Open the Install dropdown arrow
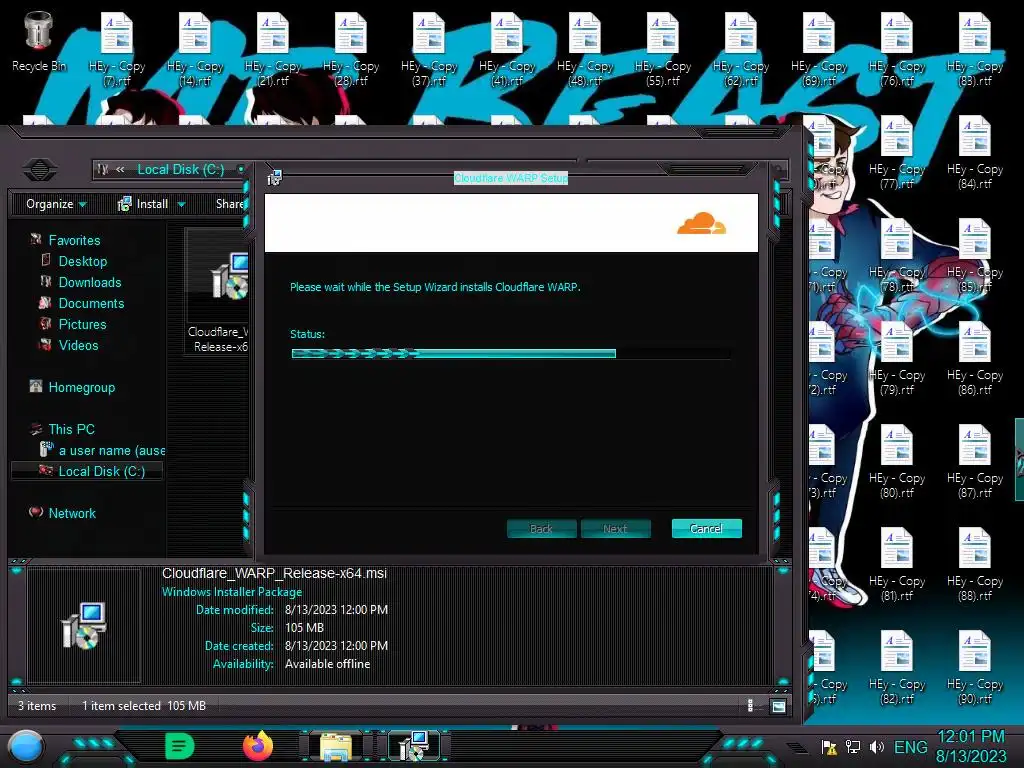Image resolution: width=1024 pixels, height=768 pixels. click(x=182, y=204)
